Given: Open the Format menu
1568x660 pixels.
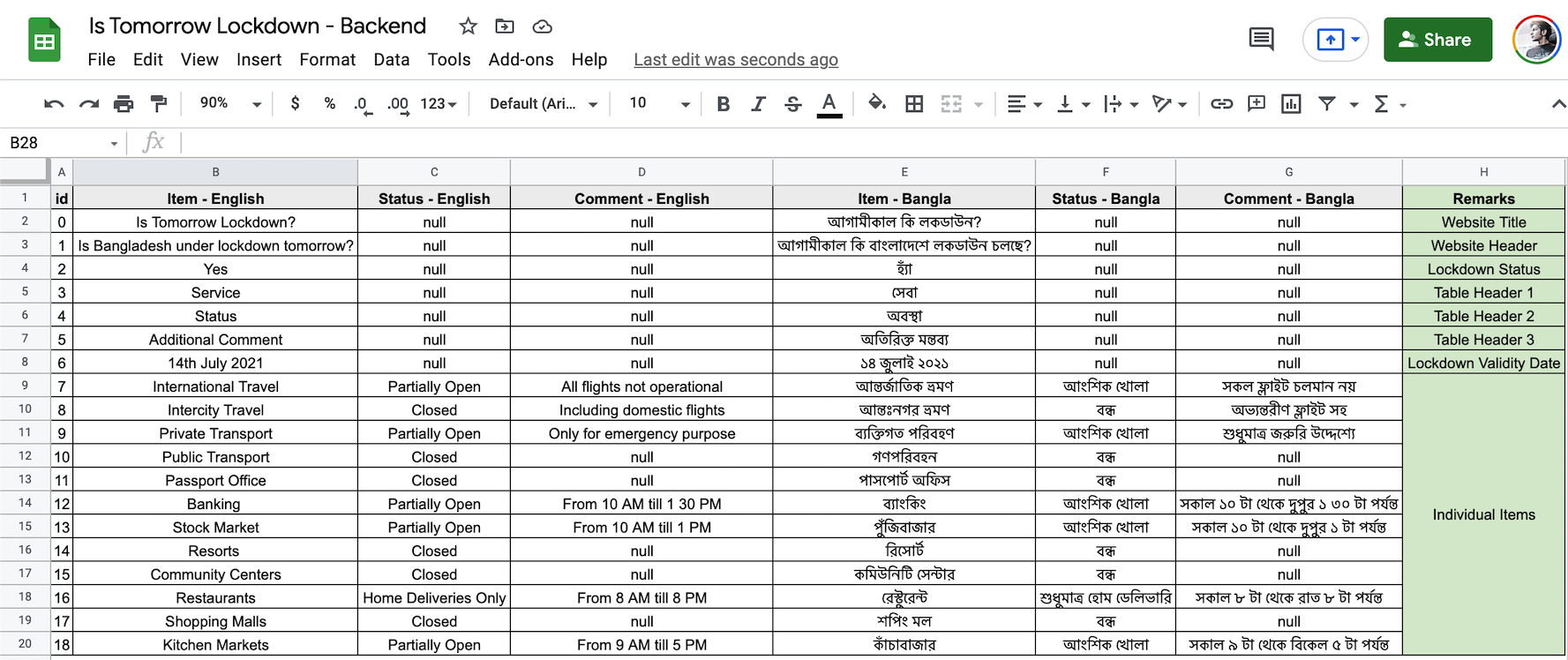Looking at the screenshot, I should 327,60.
